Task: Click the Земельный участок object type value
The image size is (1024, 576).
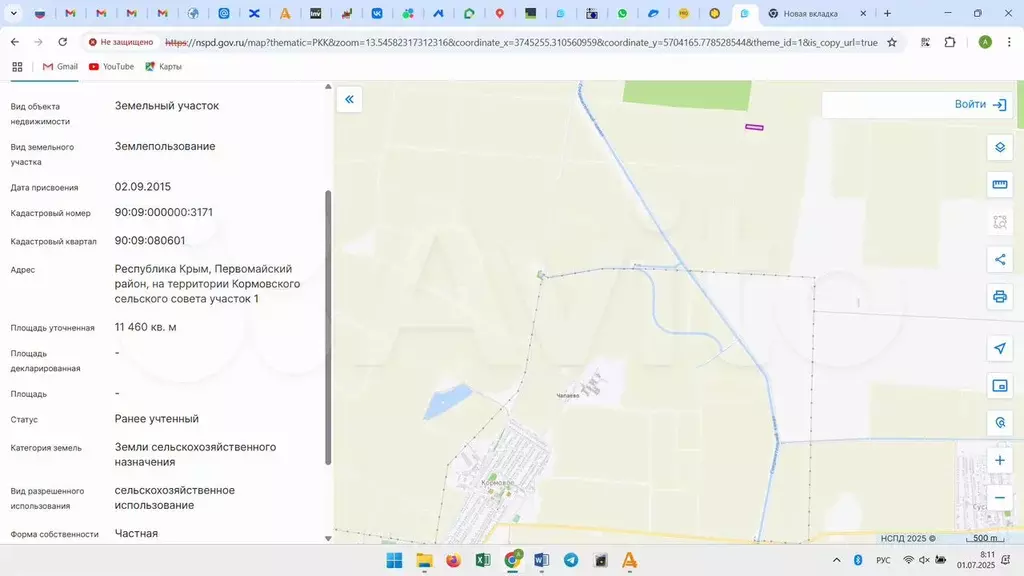Action: point(167,106)
